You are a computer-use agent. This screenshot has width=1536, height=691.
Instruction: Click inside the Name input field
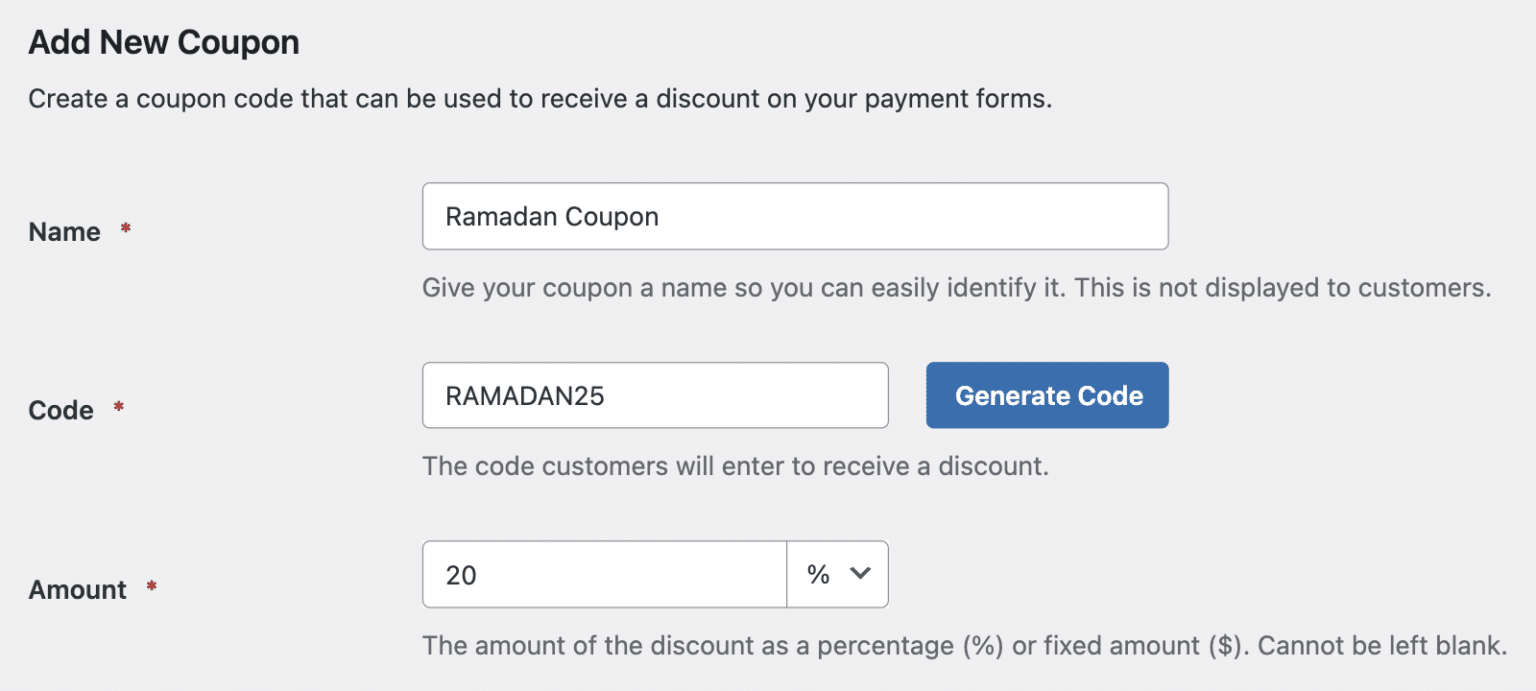[x=795, y=216]
